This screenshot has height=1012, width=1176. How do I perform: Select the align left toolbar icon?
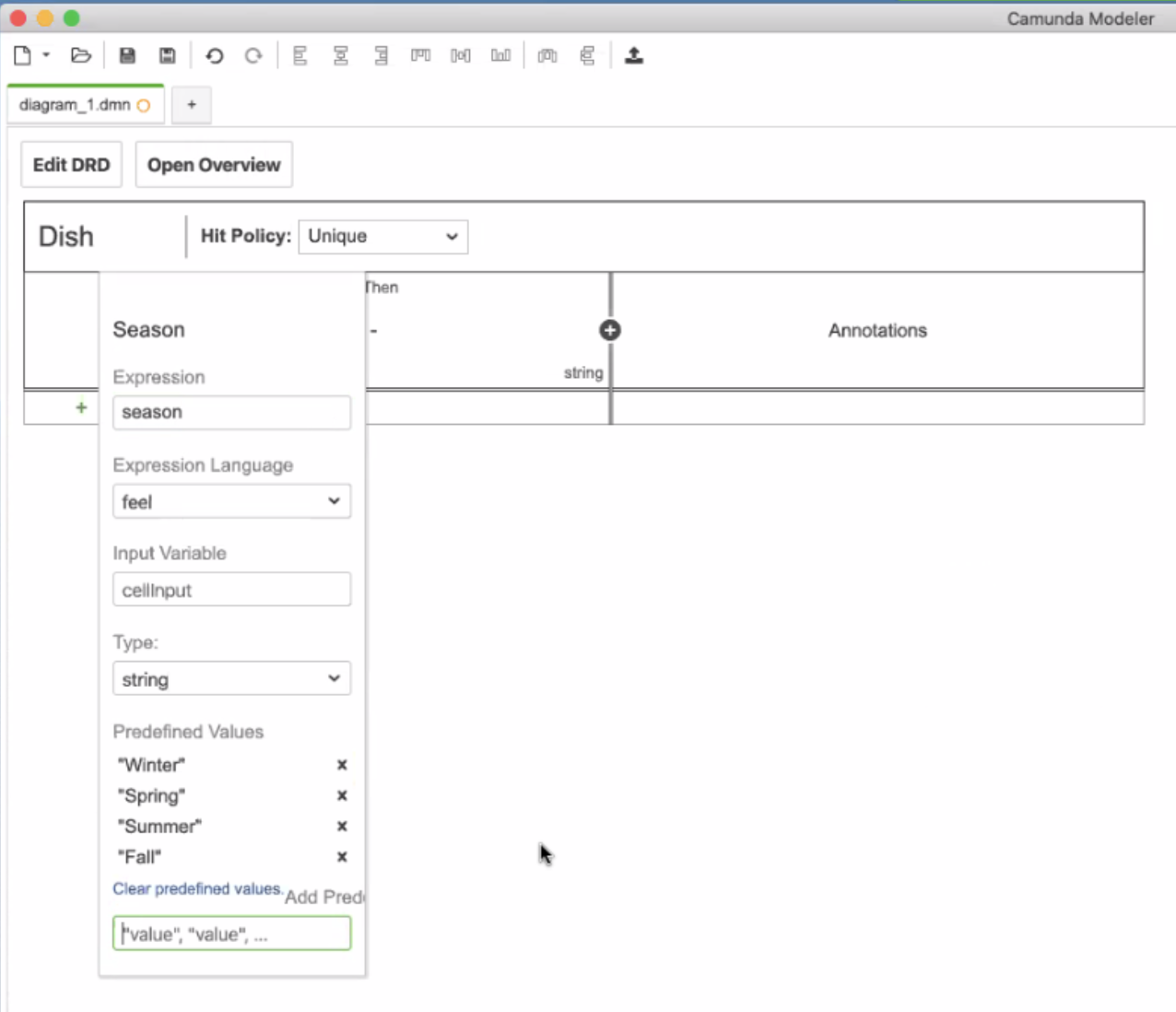300,55
